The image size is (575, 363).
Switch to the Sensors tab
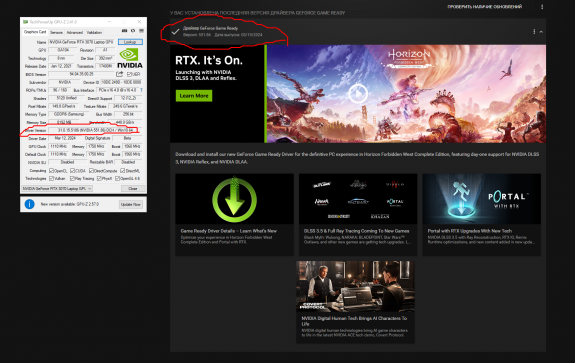pyautogui.click(x=56, y=32)
